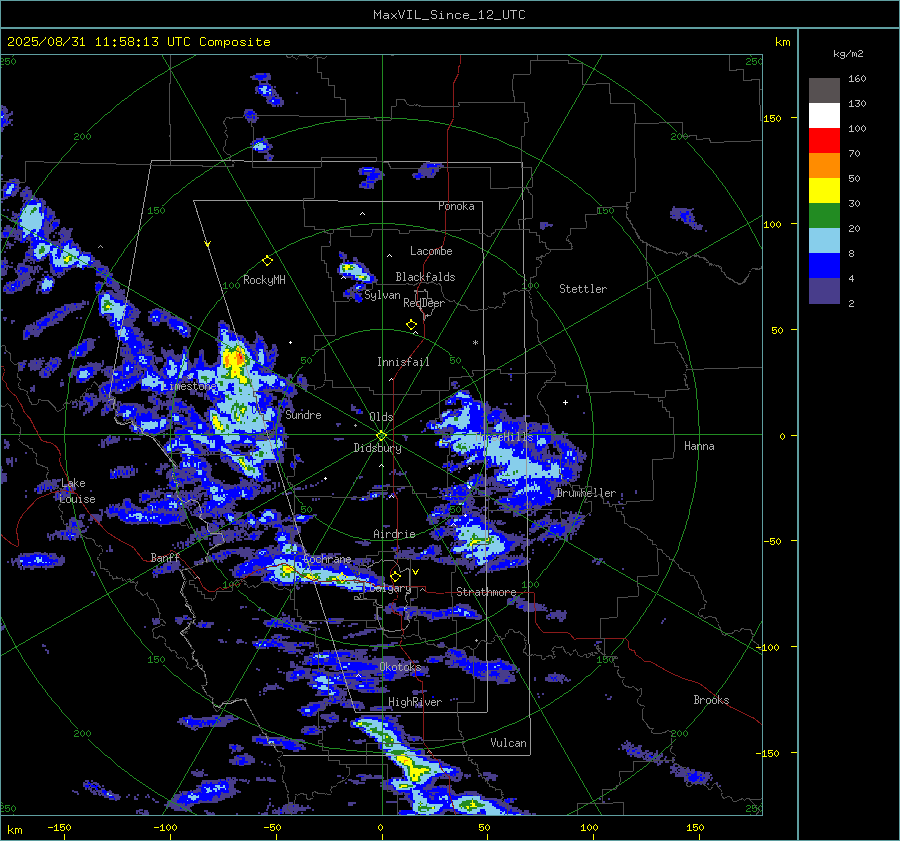The image size is (900, 841).
Task: Select the gray swatch at the top of the legend
Action: (824, 90)
